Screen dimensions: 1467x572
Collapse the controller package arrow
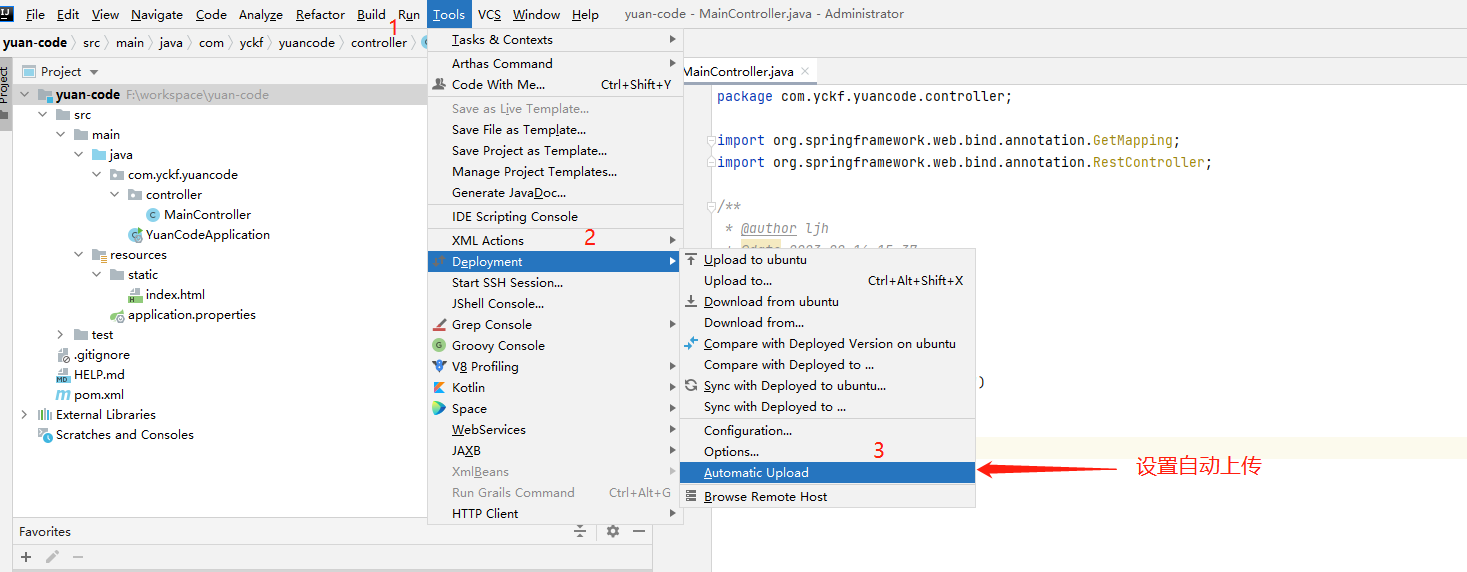(115, 195)
